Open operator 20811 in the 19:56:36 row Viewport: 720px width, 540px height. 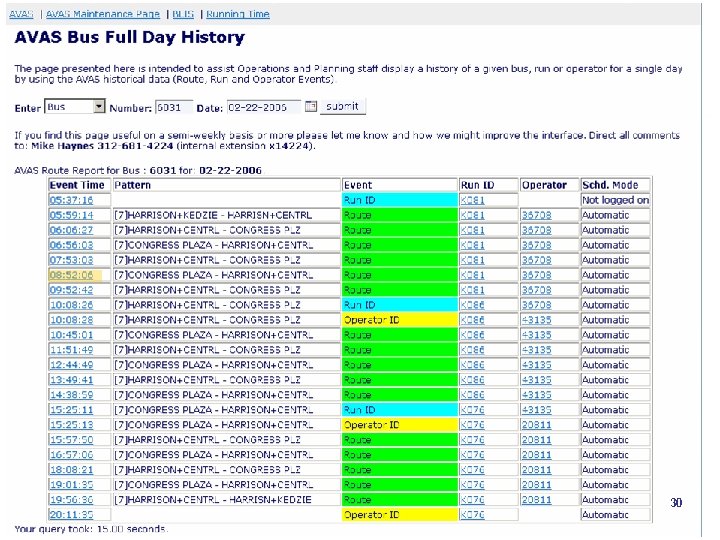[536, 500]
